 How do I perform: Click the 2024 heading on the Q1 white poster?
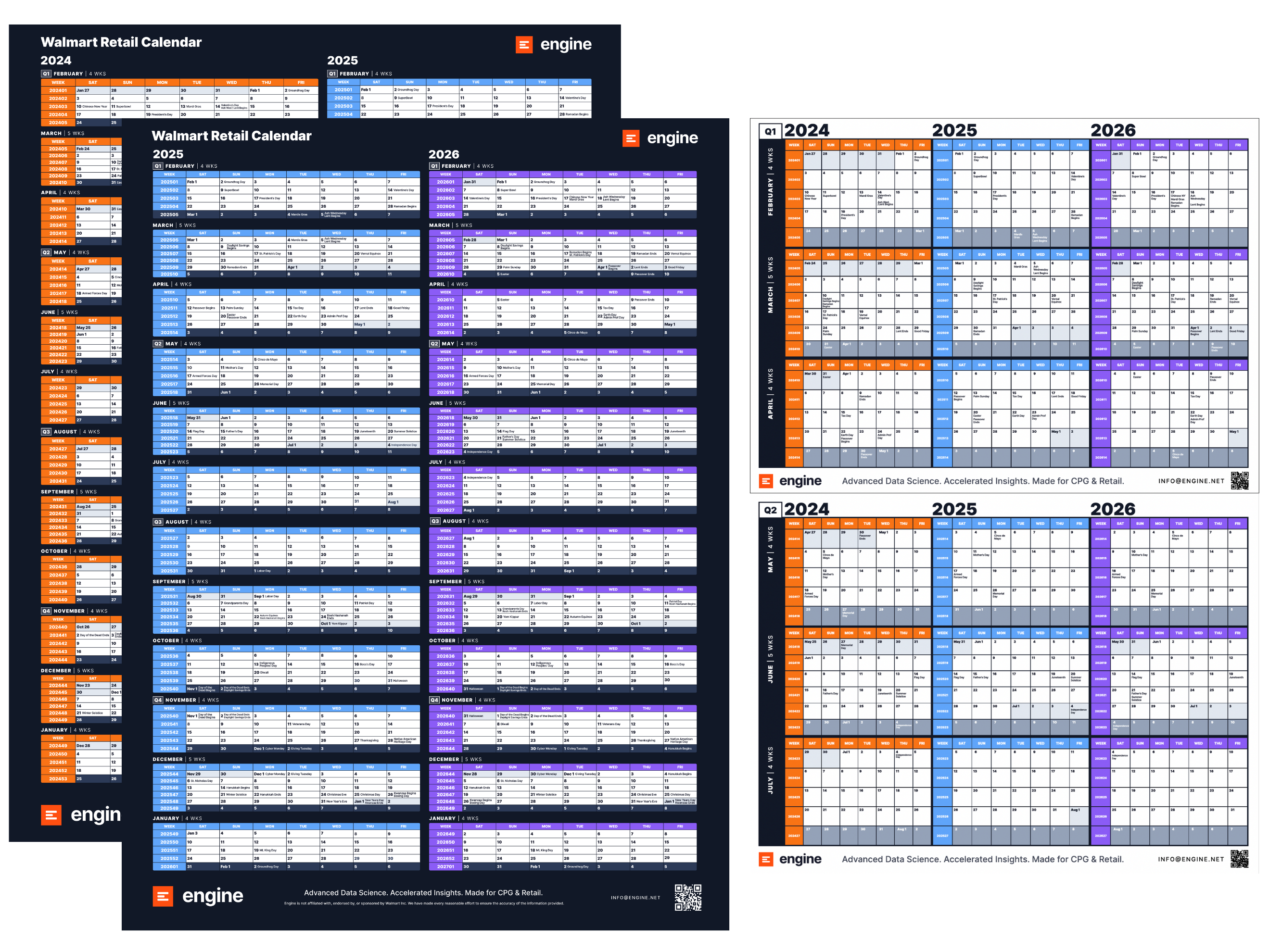click(x=806, y=130)
